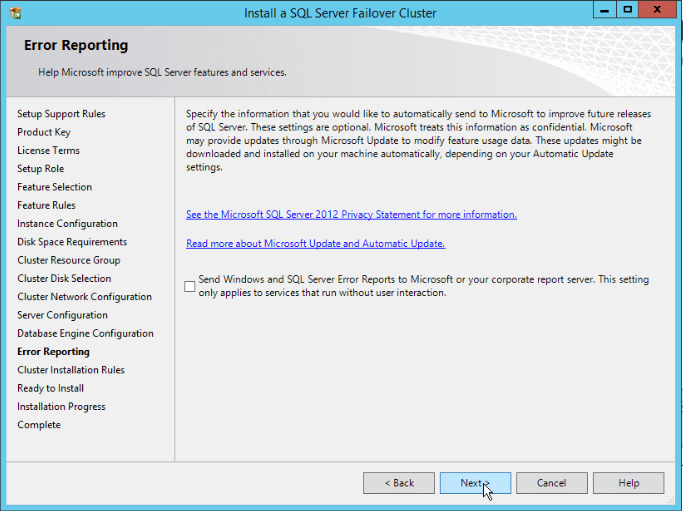The height and width of the screenshot is (511, 683).
Task: Select Cluster Resource Group step
Action: (68, 260)
